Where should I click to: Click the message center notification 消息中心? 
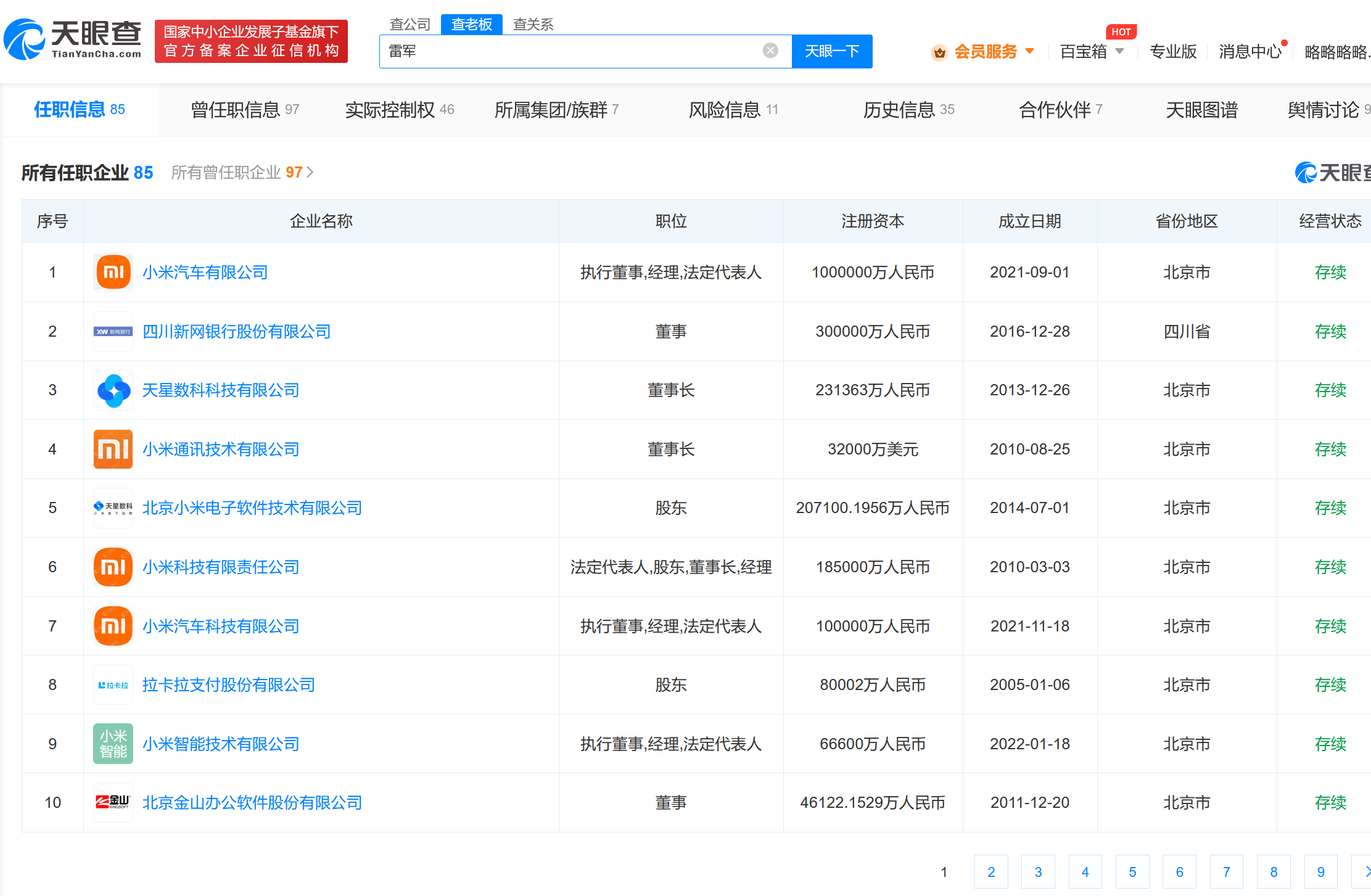click(1250, 51)
